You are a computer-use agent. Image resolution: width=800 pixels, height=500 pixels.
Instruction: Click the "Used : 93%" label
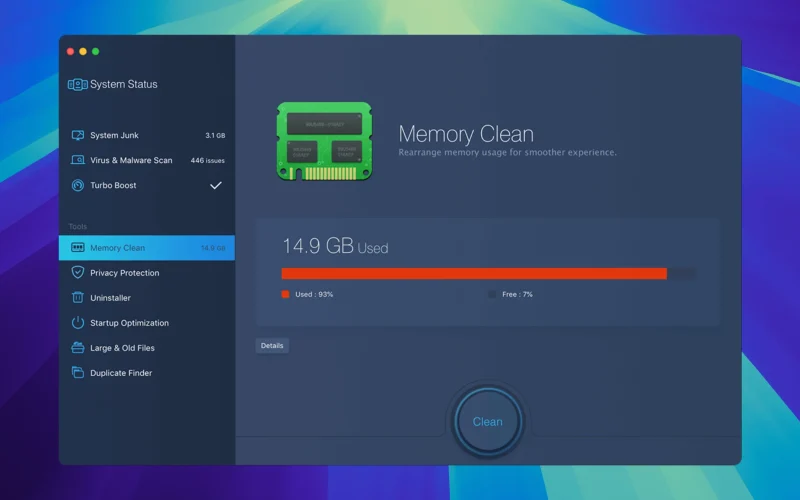click(x=314, y=294)
